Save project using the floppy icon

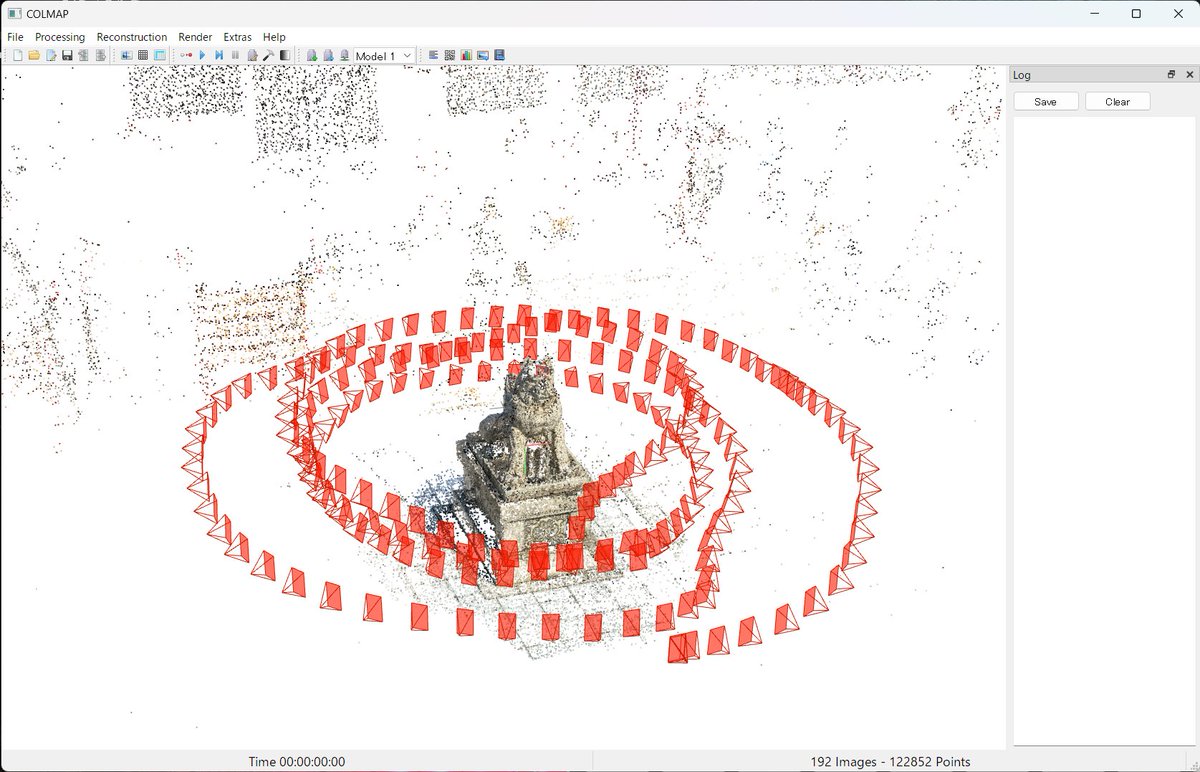click(x=67, y=55)
